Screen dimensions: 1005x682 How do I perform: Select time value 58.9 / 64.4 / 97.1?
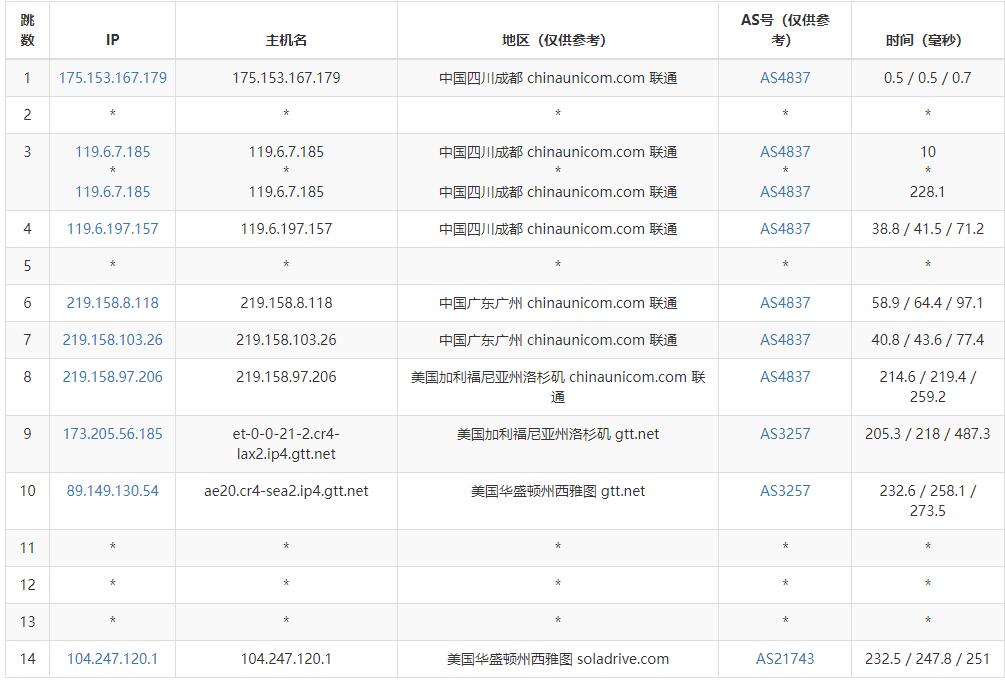point(927,303)
